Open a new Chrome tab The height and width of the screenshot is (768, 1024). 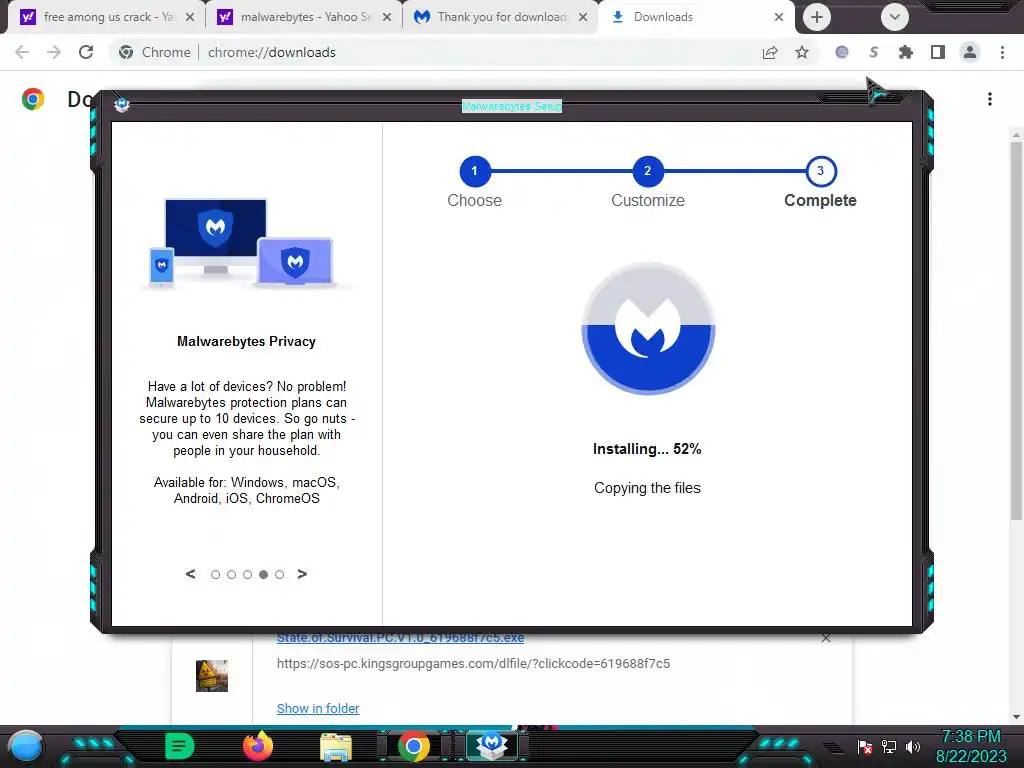click(x=816, y=17)
